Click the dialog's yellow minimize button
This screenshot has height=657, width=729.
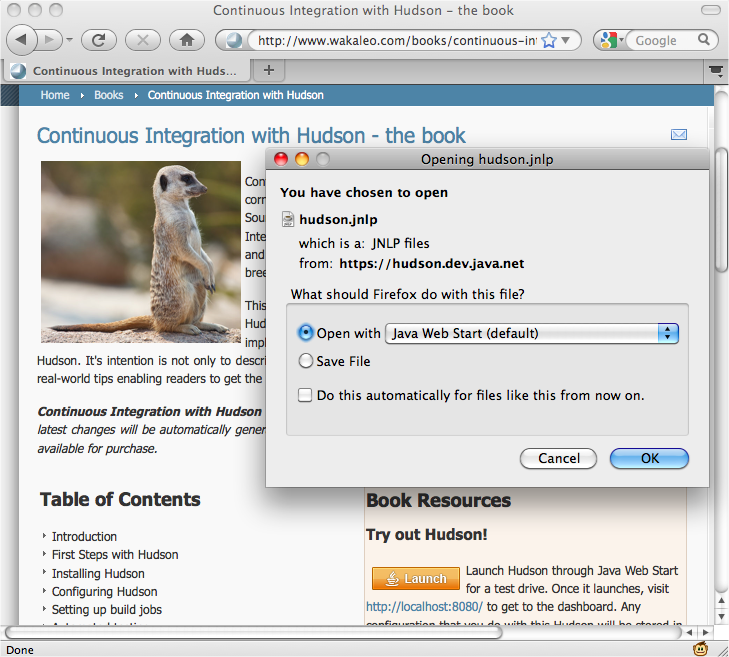302,159
